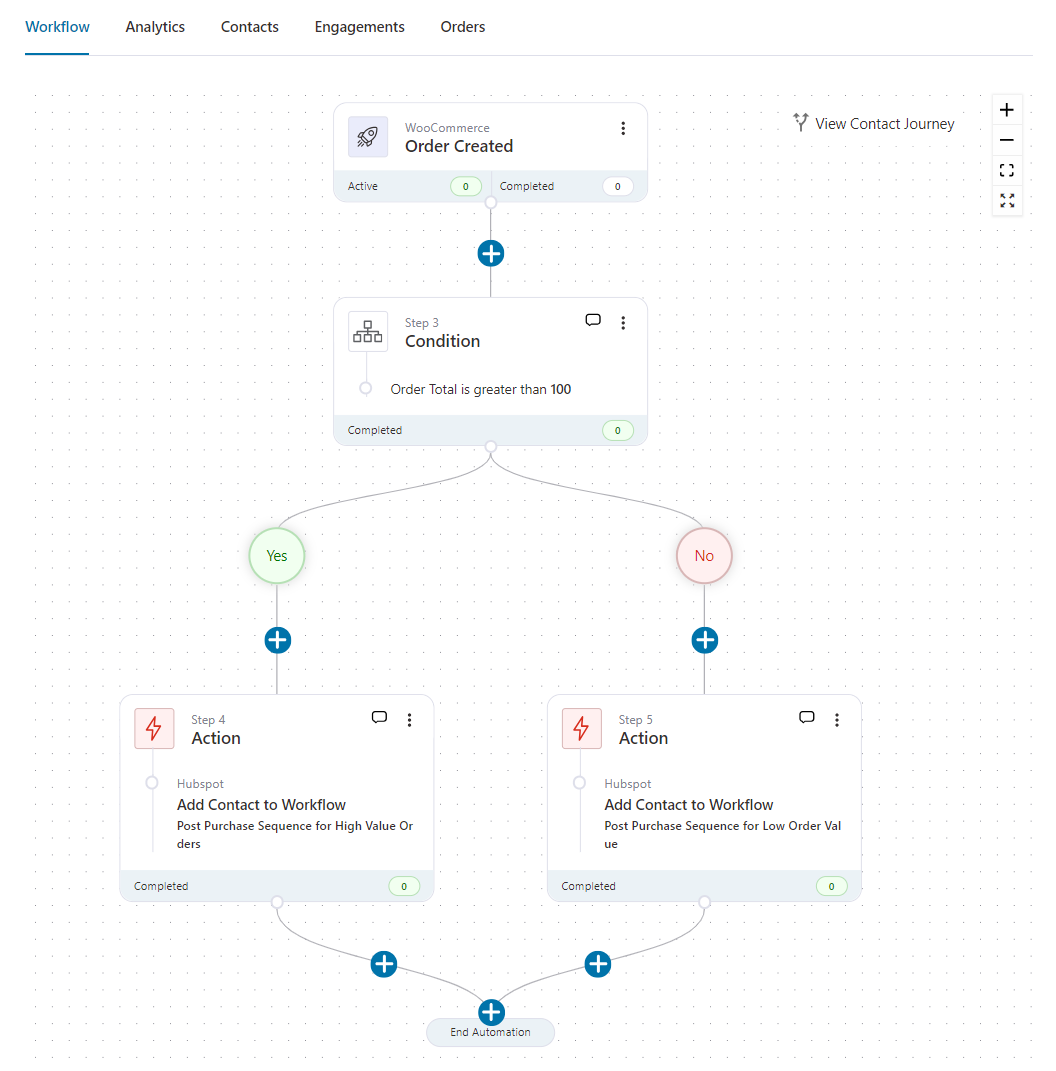This screenshot has height=1071, width=1056.
Task: Click the fullscreen expand canvas icon
Action: point(1007,201)
